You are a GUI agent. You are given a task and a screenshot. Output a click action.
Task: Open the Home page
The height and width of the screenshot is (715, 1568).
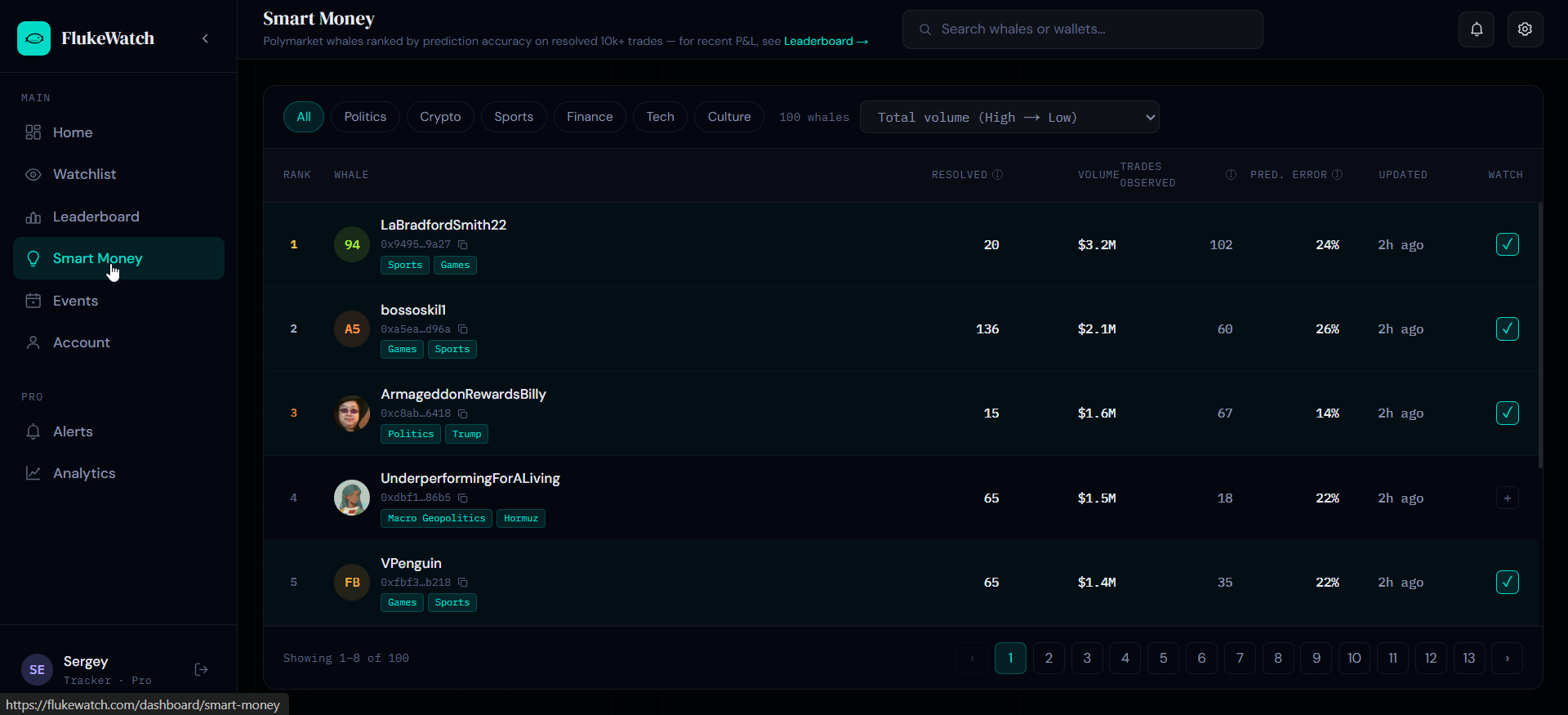(118, 132)
